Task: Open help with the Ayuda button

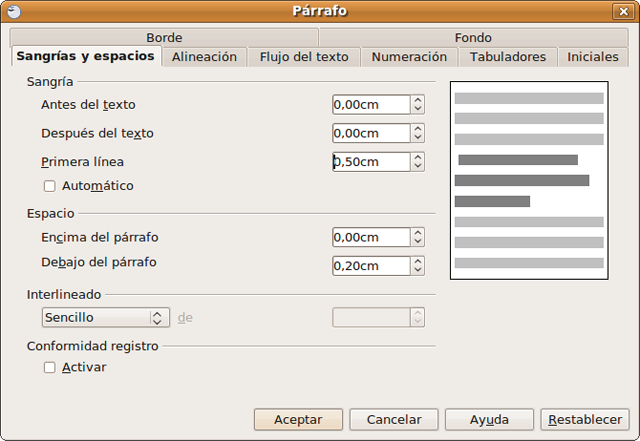Action: pos(489,420)
